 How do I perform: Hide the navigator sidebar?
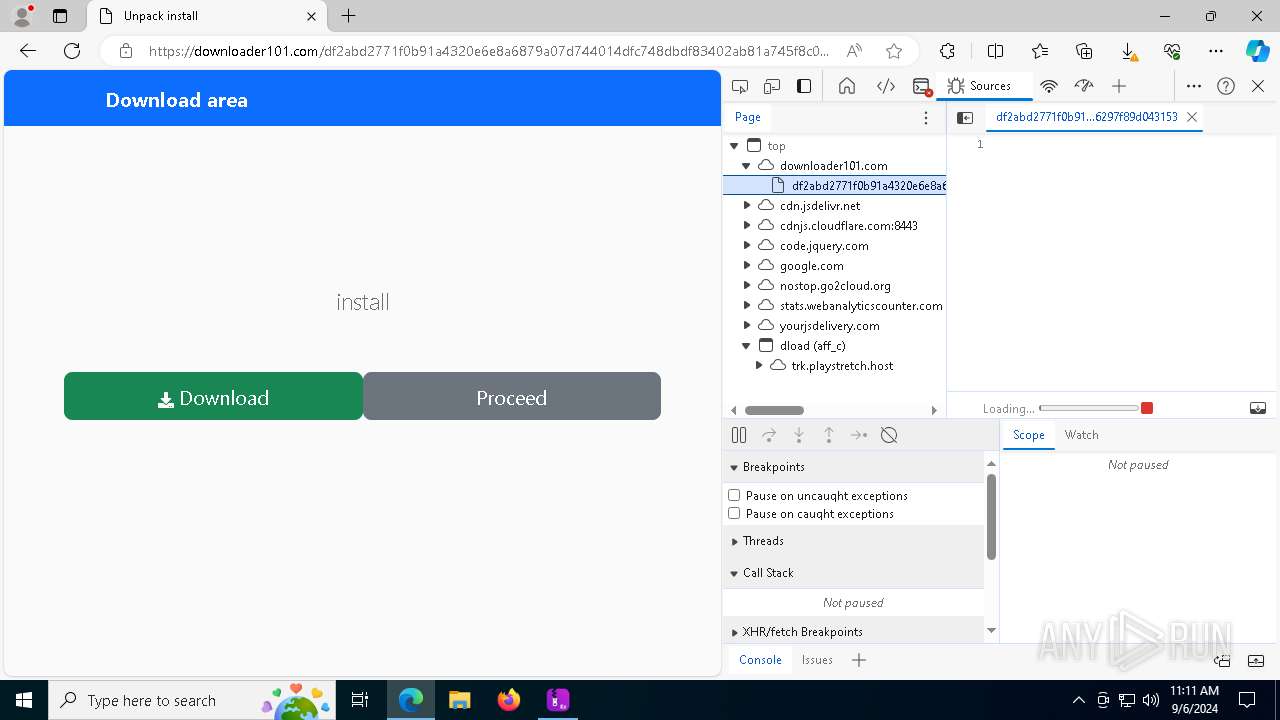(x=965, y=118)
